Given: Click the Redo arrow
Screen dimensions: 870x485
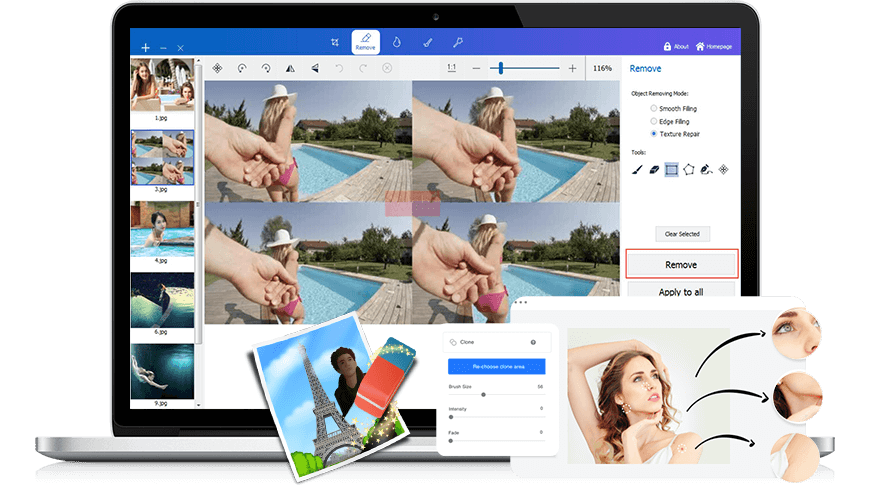Looking at the screenshot, I should pyautogui.click(x=363, y=68).
